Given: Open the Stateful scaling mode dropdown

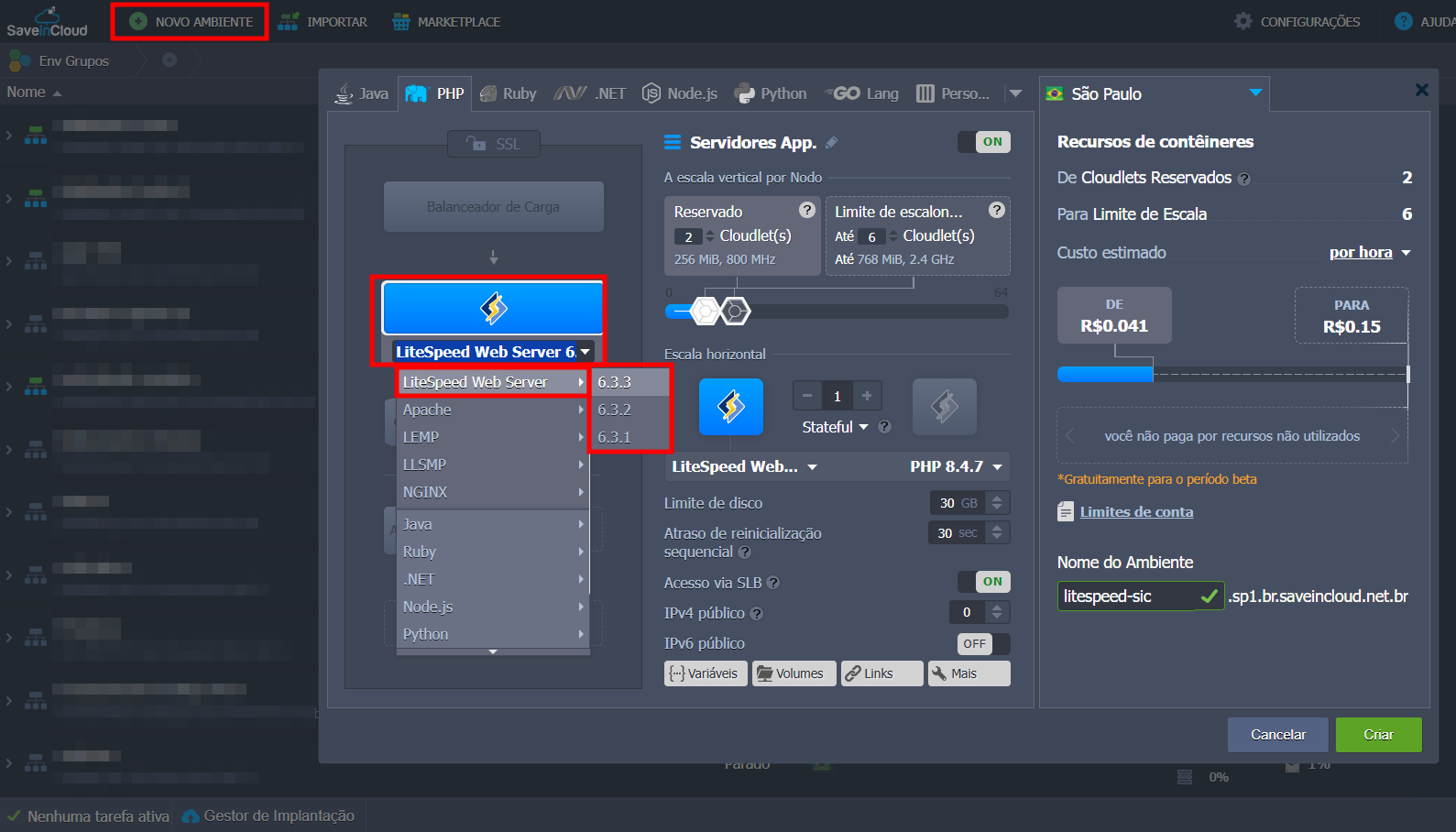Looking at the screenshot, I should [x=835, y=427].
